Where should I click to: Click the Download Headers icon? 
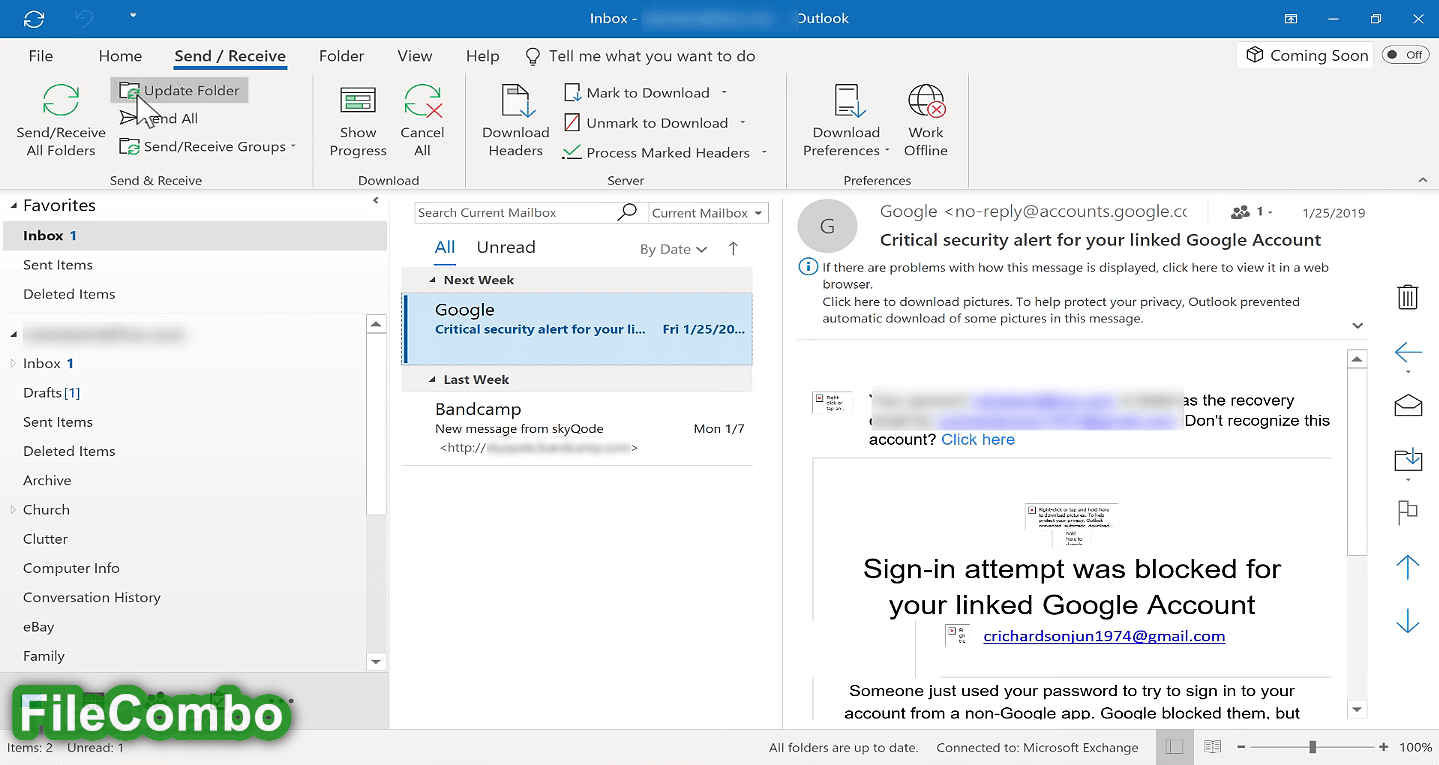pyautogui.click(x=517, y=102)
